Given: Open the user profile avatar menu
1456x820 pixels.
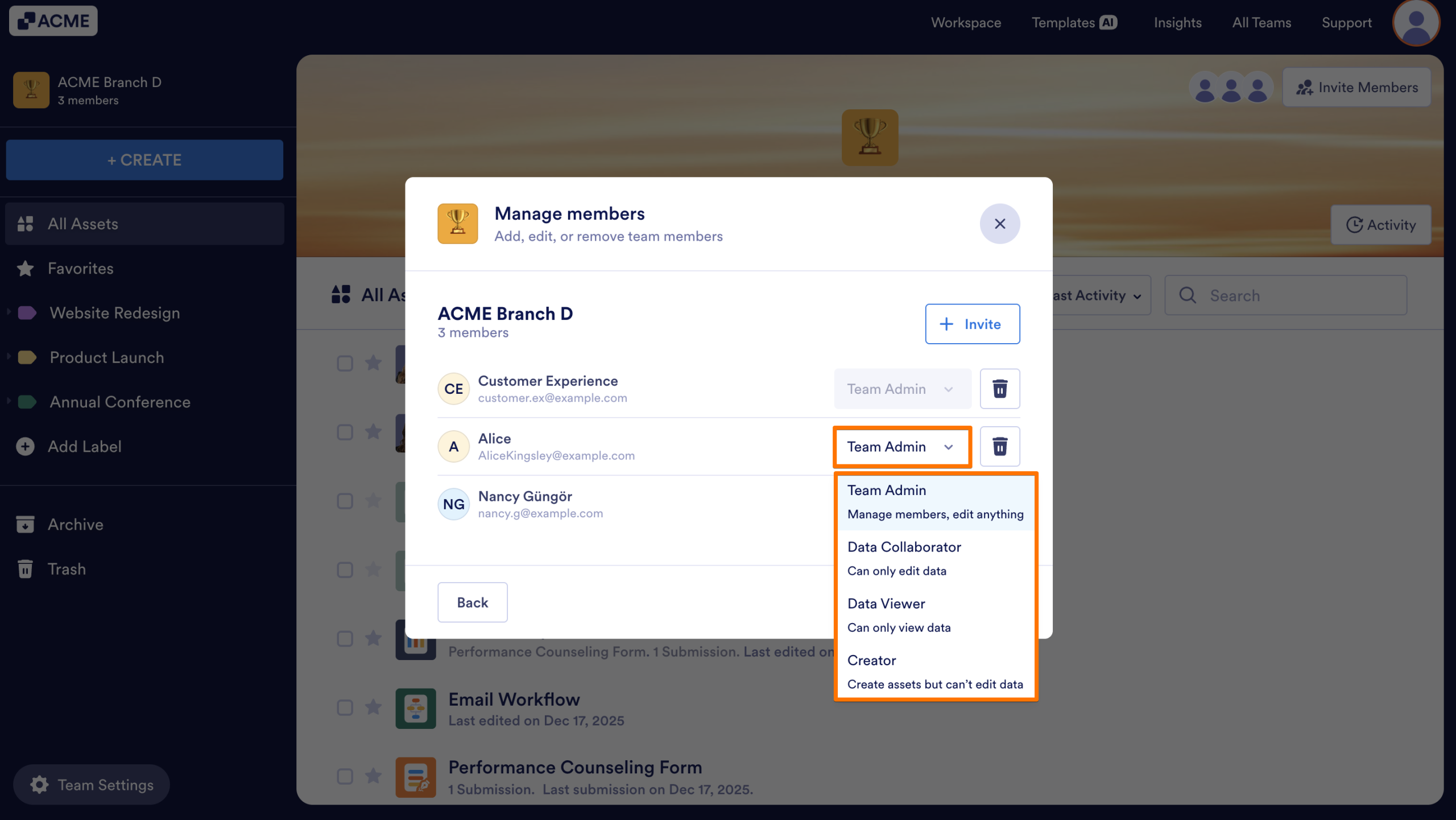Looking at the screenshot, I should (x=1416, y=23).
